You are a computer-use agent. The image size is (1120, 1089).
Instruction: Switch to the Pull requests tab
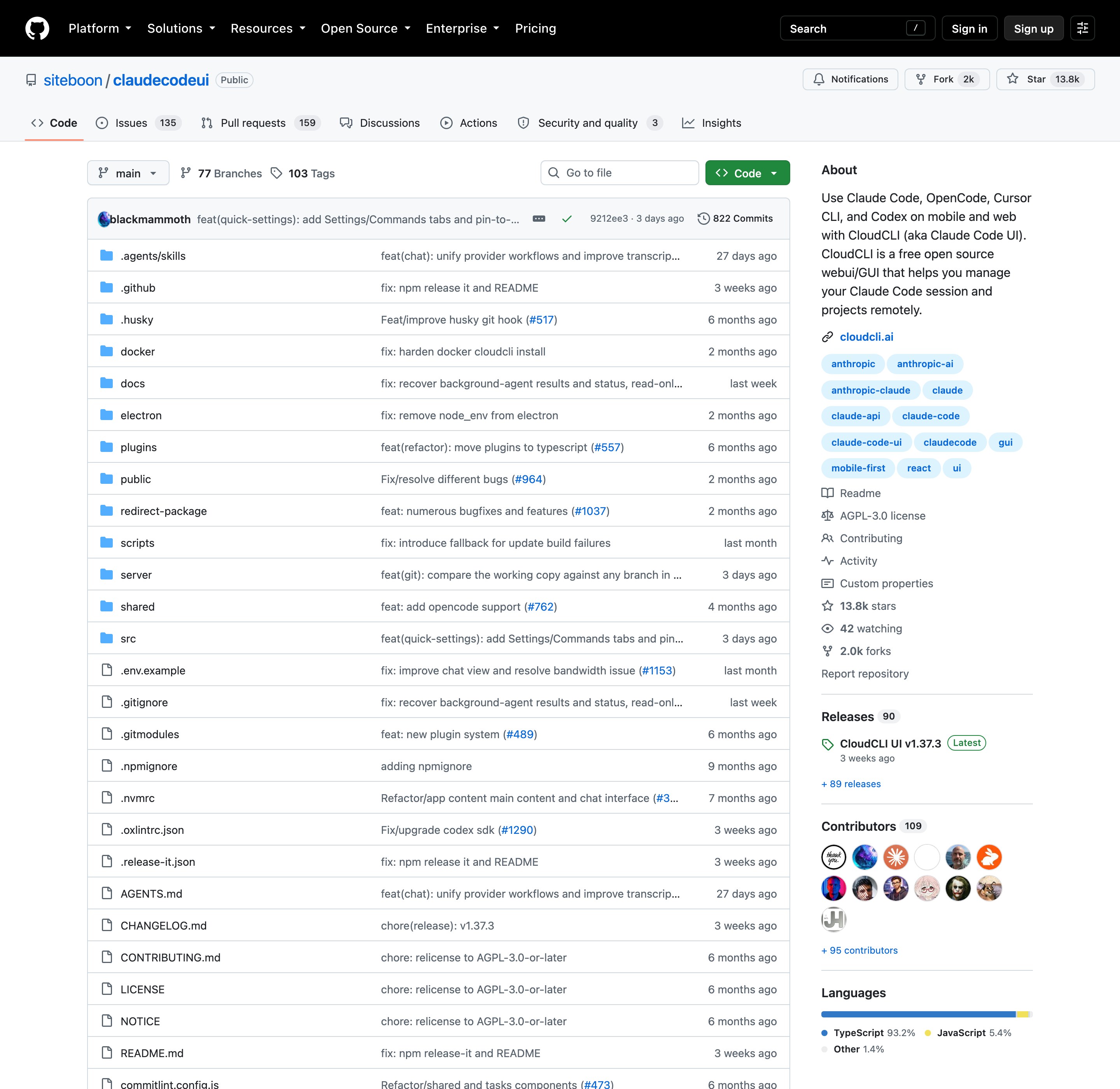(261, 123)
